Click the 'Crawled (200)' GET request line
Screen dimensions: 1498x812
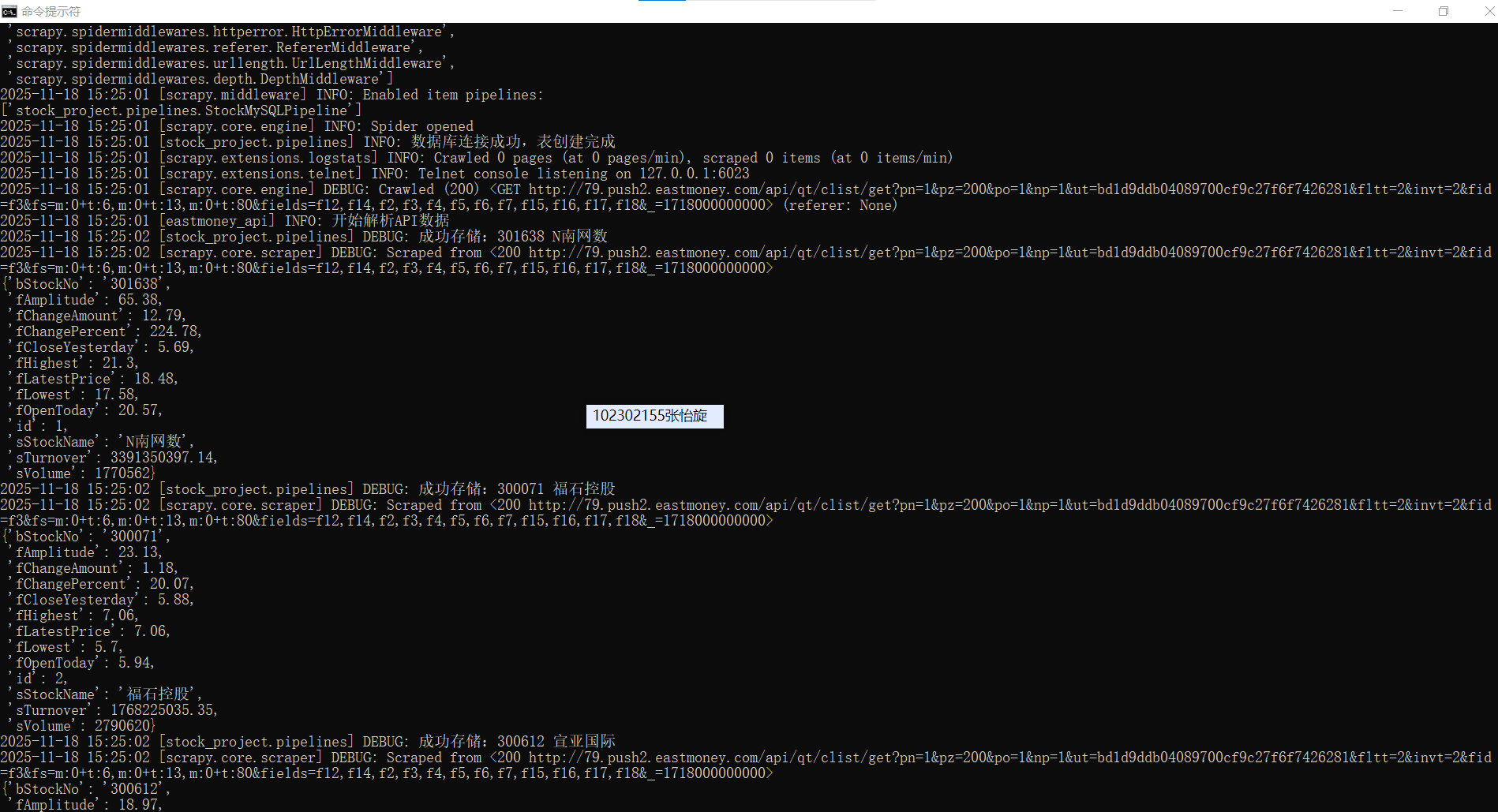pos(746,197)
